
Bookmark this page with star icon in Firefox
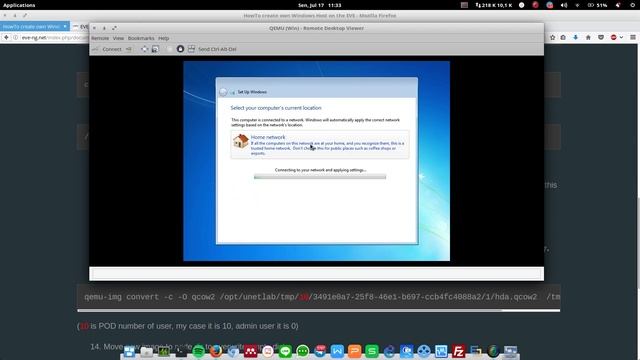click(x=553, y=38)
